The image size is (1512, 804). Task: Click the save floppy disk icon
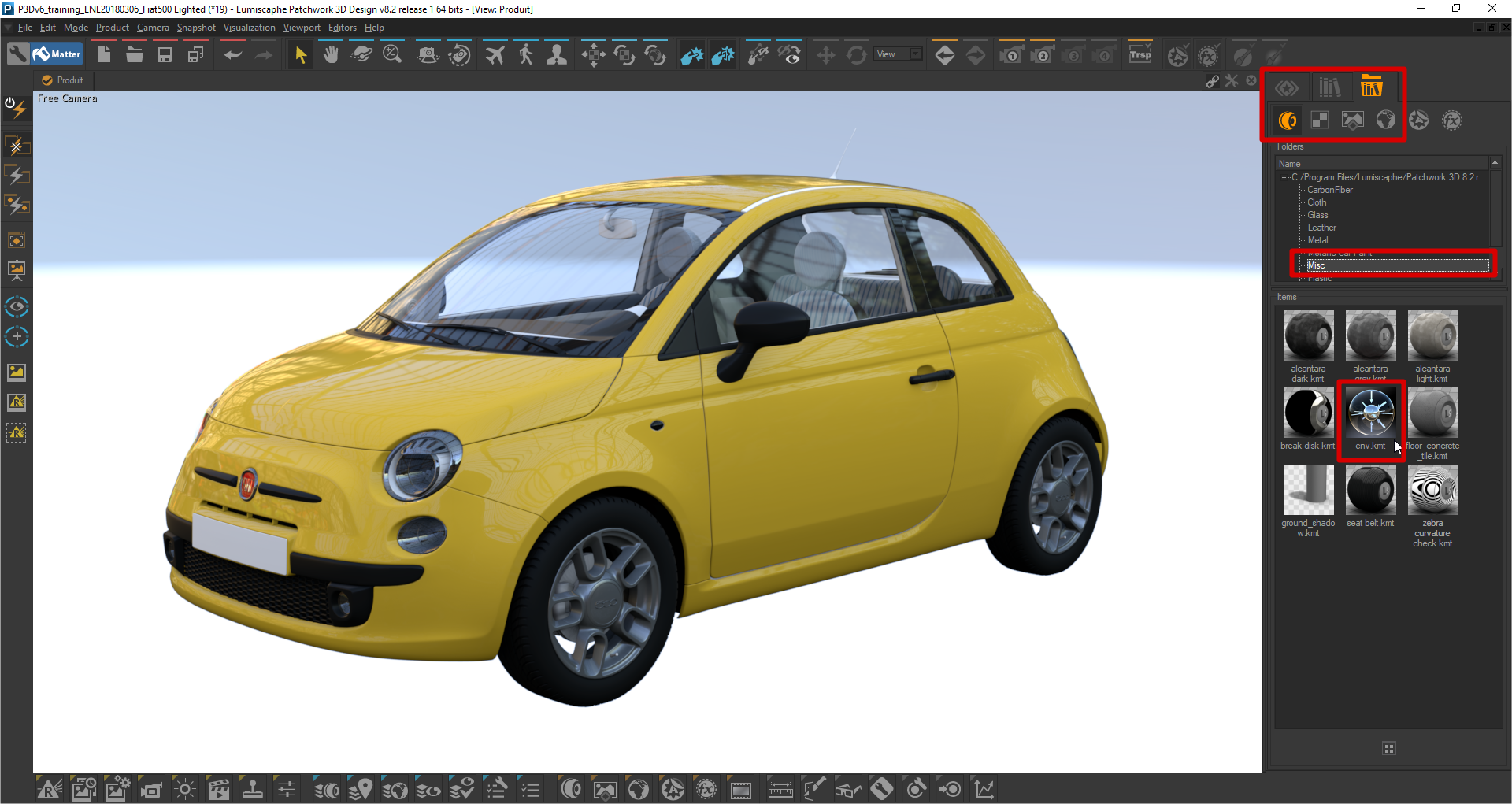point(165,55)
